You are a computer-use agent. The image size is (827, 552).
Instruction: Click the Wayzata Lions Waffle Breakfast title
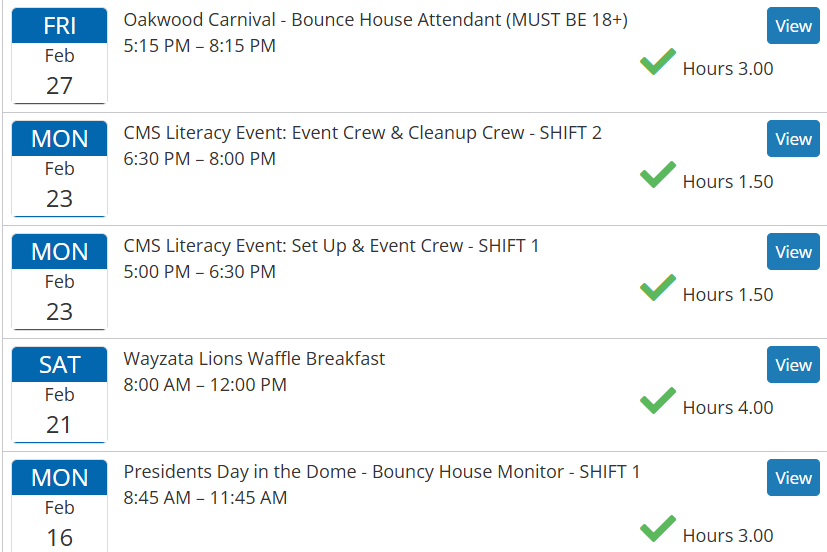pyautogui.click(x=254, y=359)
